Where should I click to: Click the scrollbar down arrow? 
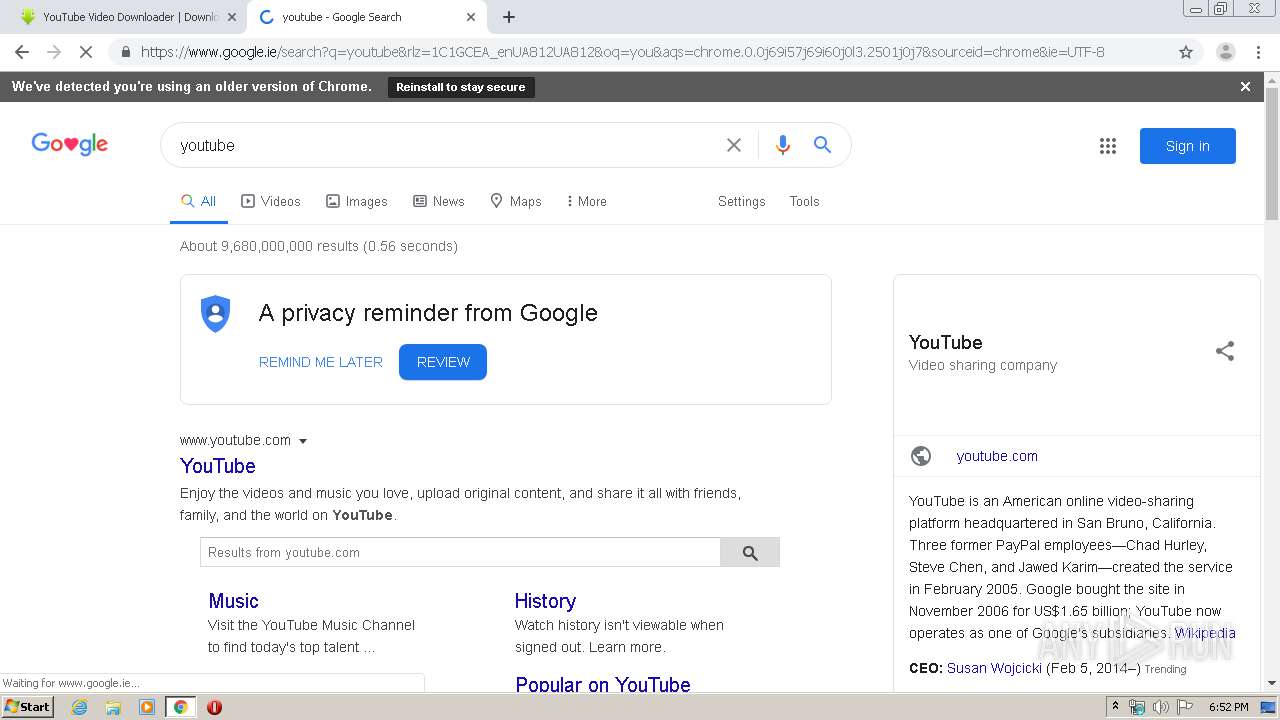[x=1272, y=684]
